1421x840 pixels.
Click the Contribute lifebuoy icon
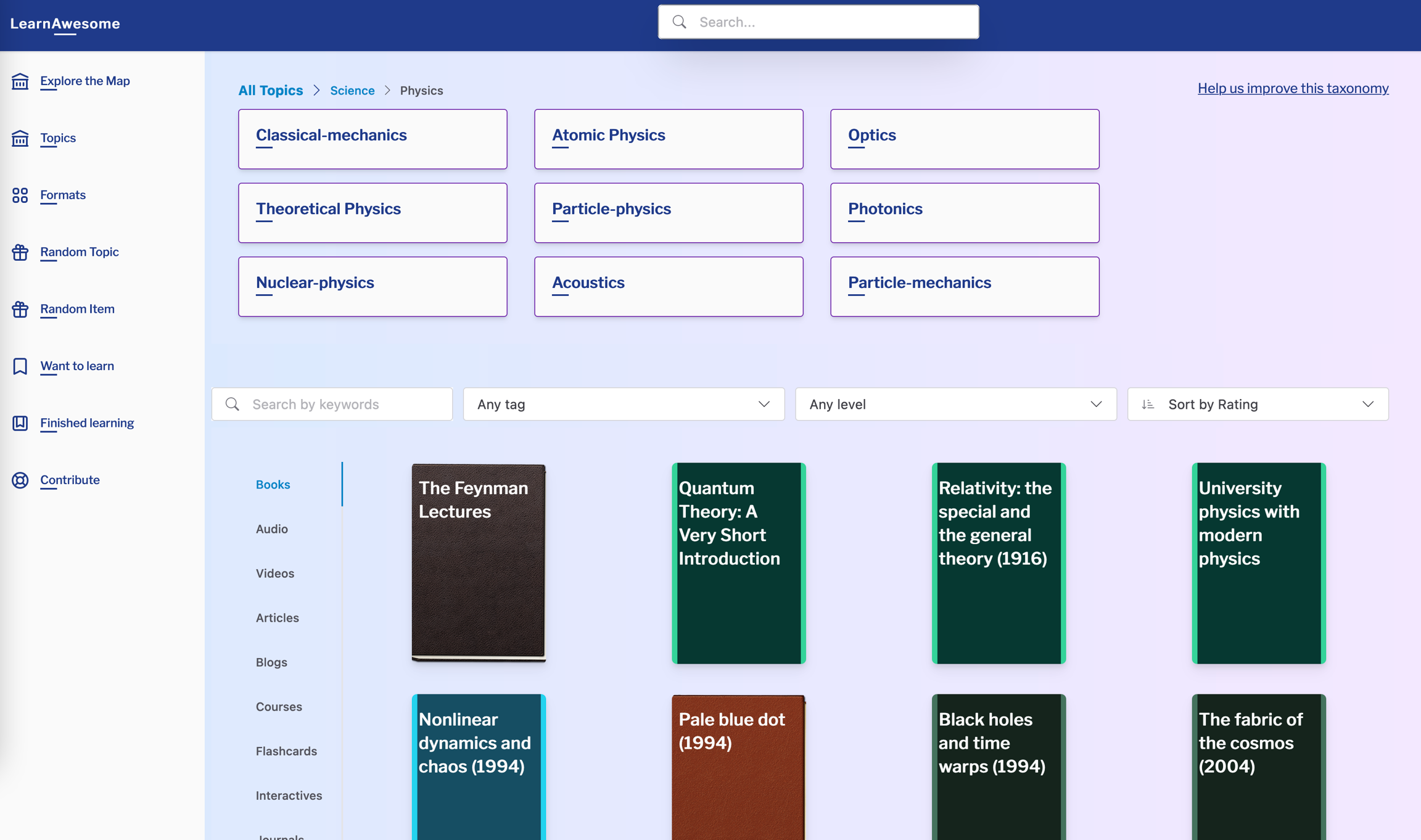click(x=20, y=480)
